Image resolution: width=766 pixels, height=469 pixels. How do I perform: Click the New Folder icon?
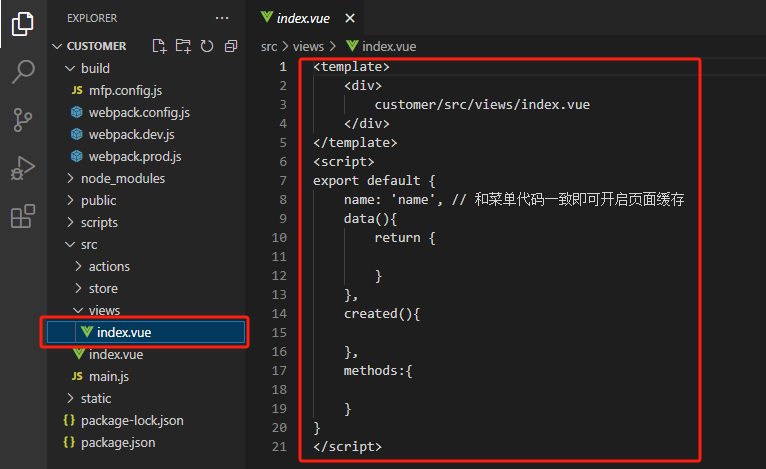(183, 46)
